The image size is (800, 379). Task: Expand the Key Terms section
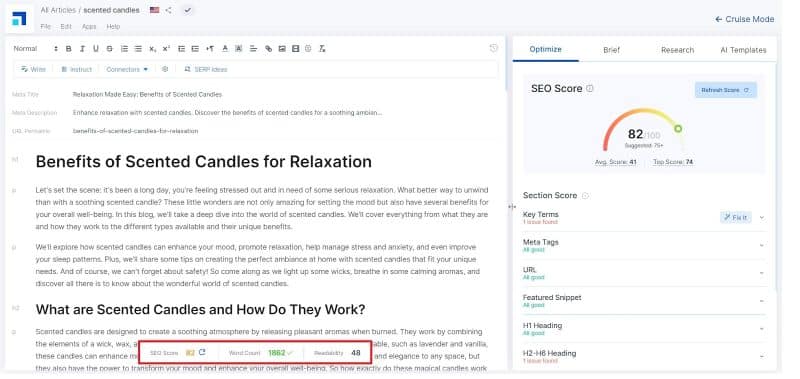(x=762, y=217)
